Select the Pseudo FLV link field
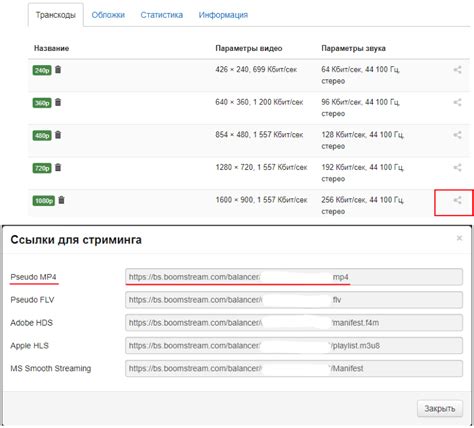 point(294,300)
